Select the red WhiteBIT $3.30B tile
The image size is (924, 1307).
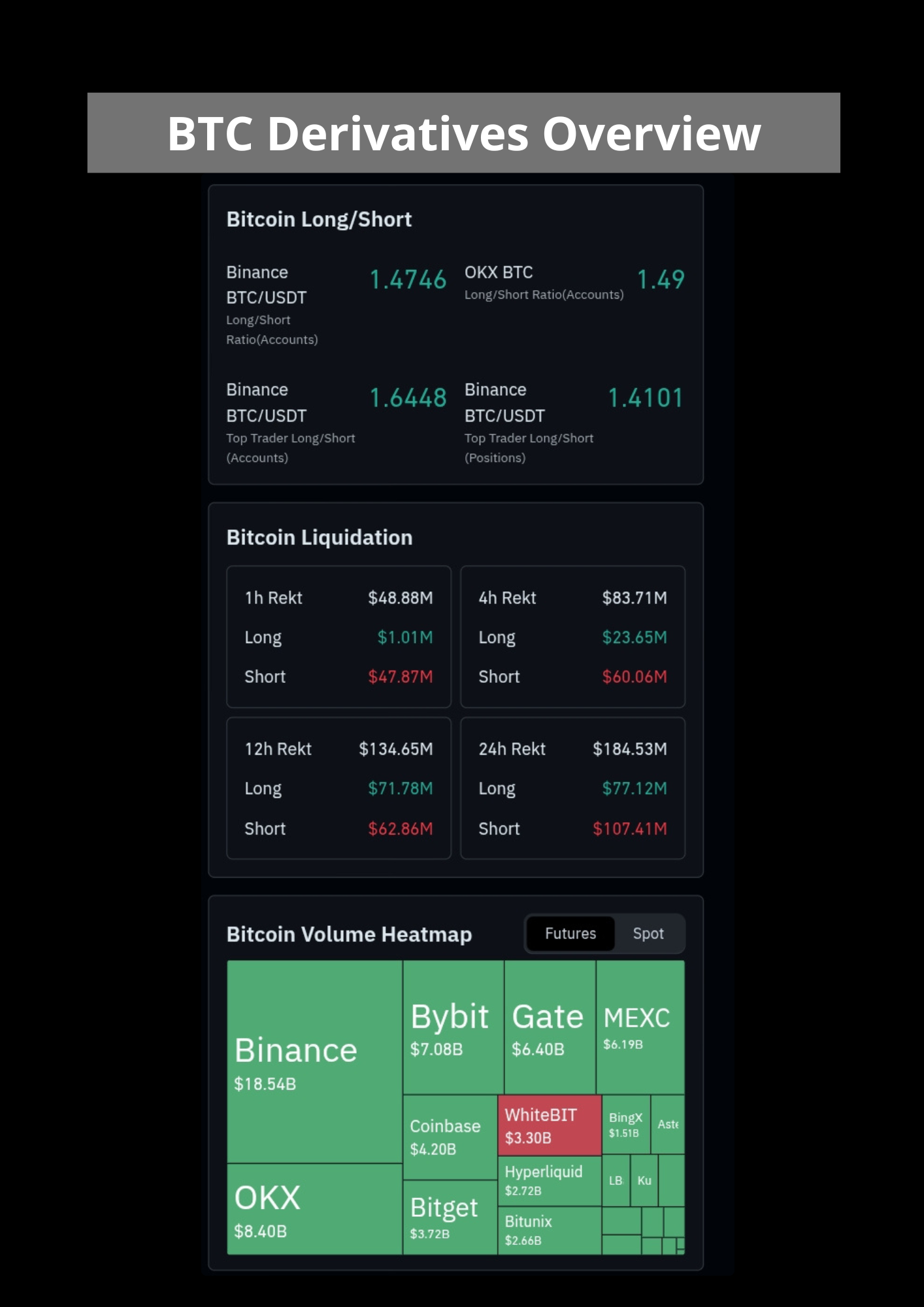550,1125
